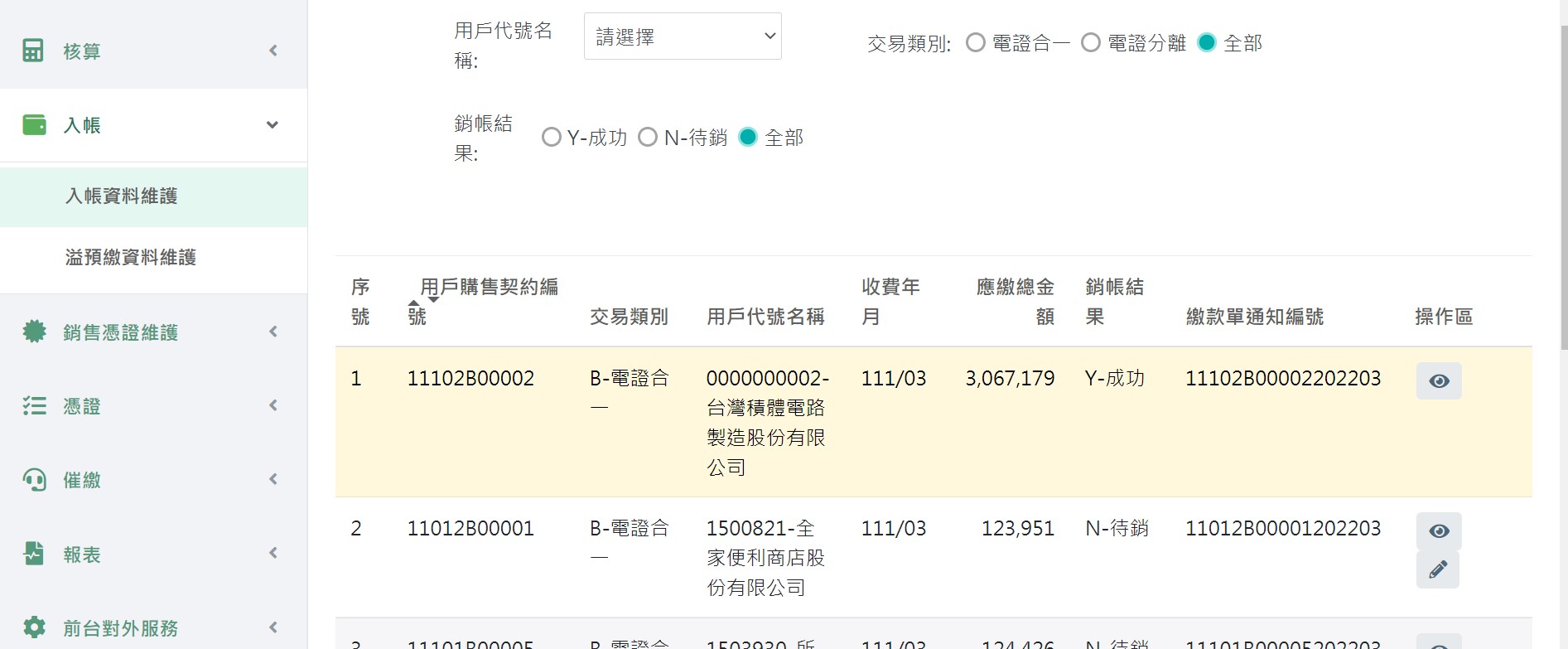
Task: Click notice number 11012B00001202203
Action: 1283,529
